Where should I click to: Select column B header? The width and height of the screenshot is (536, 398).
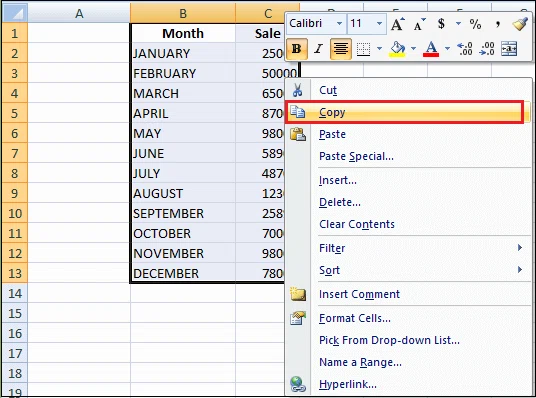183,13
